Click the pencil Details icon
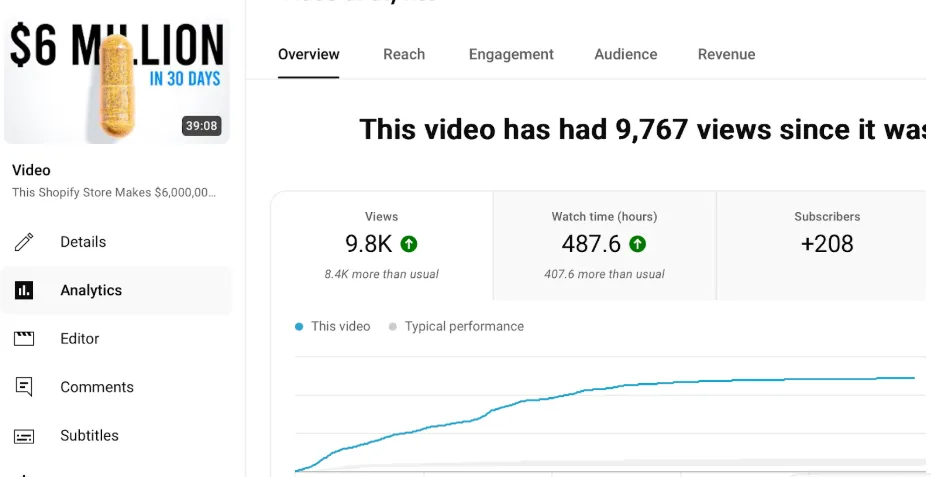 tap(24, 242)
